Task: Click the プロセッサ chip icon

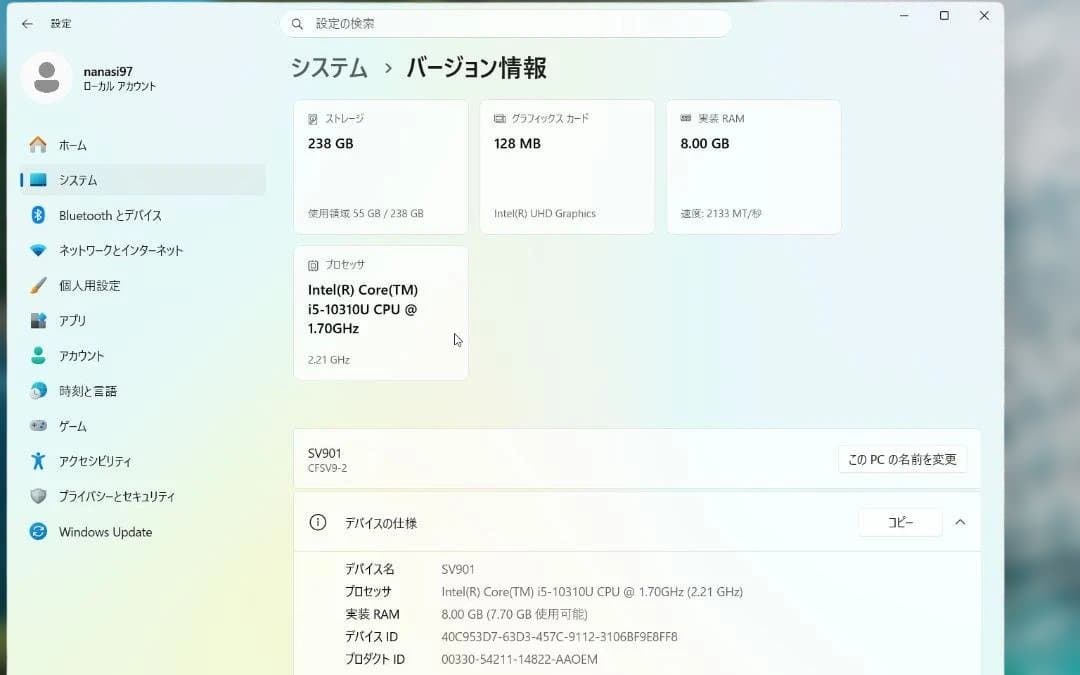Action: point(313,265)
